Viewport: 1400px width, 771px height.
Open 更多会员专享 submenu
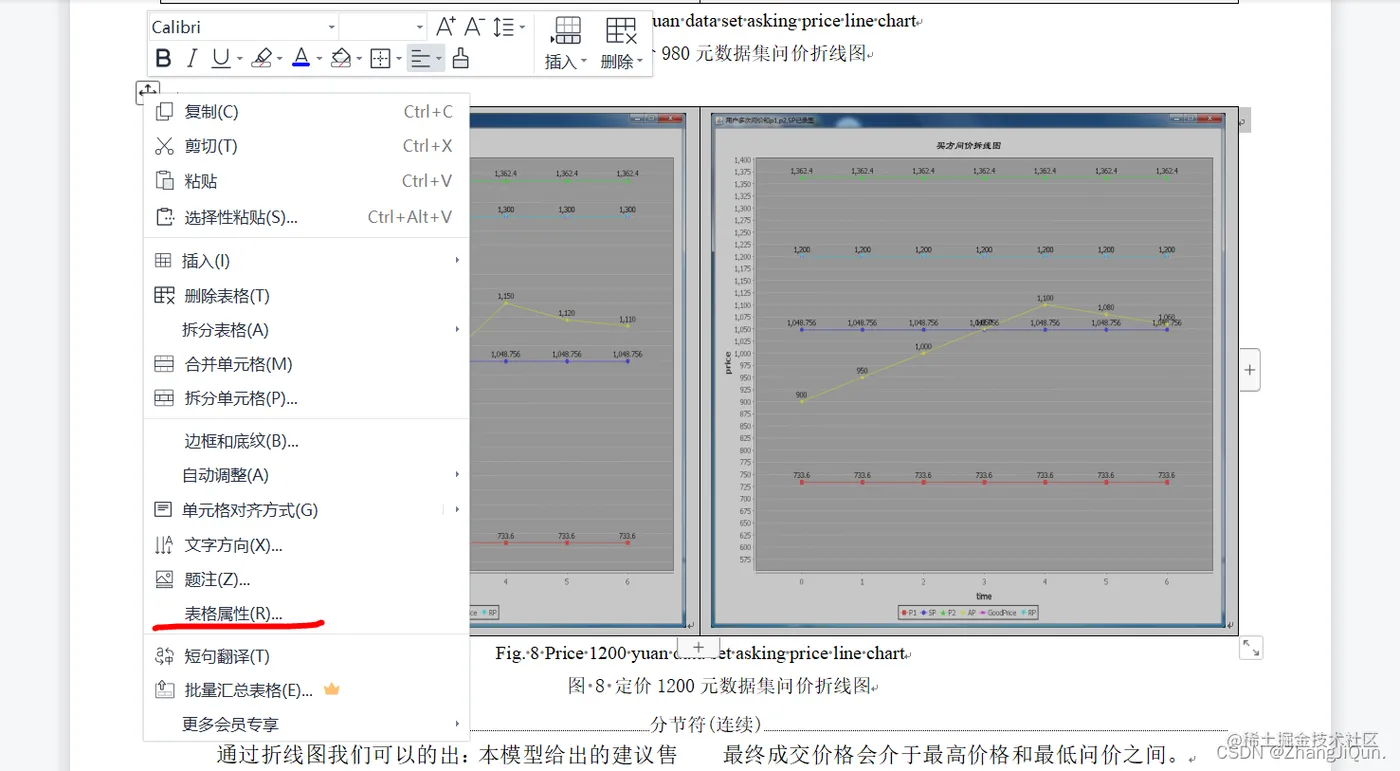pyautogui.click(x=306, y=725)
